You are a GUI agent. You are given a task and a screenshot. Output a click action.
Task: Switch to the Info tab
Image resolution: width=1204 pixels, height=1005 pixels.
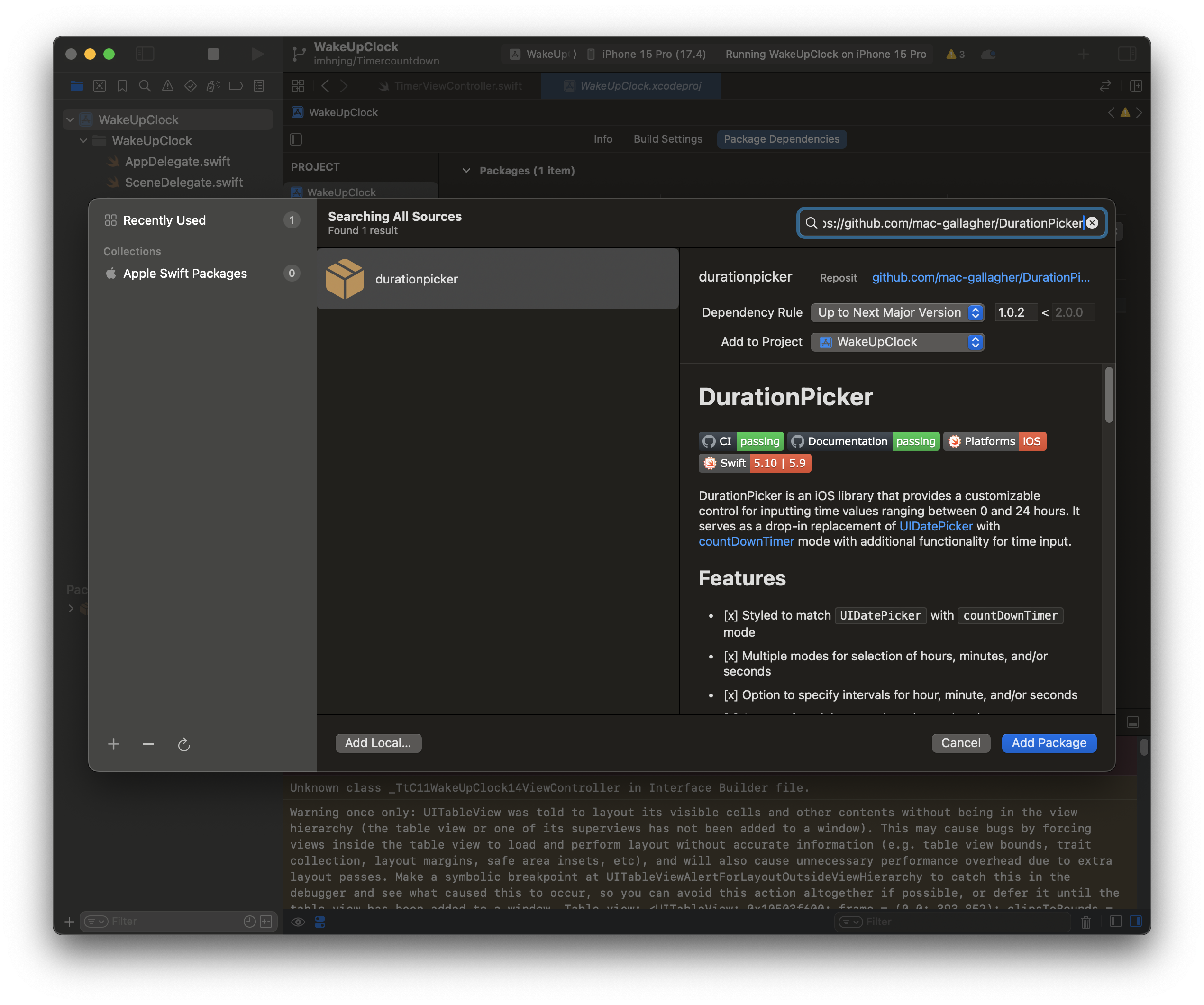point(602,139)
